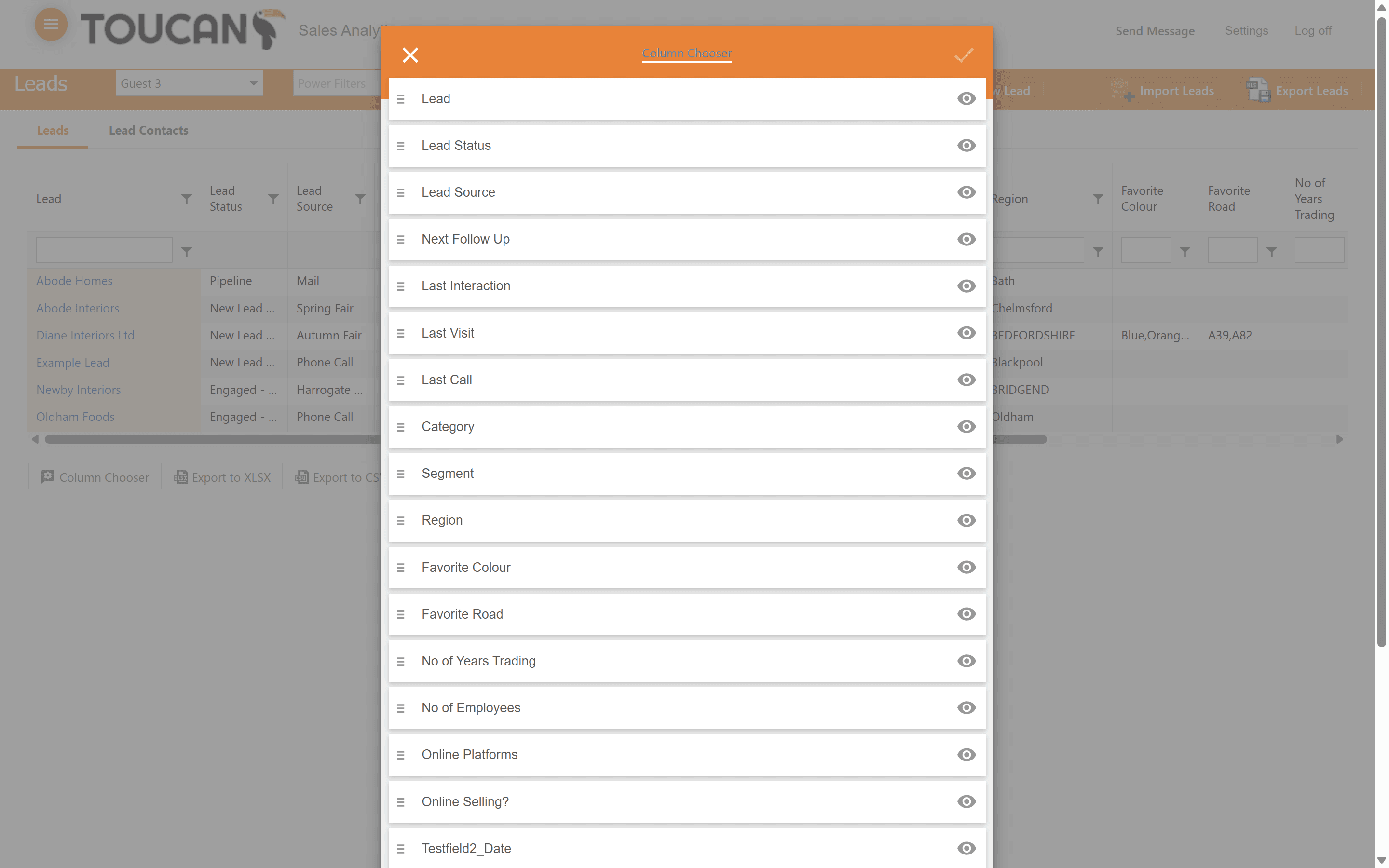Toggle No of Years Trading visibility
The width and height of the screenshot is (1389, 868).
click(x=966, y=661)
